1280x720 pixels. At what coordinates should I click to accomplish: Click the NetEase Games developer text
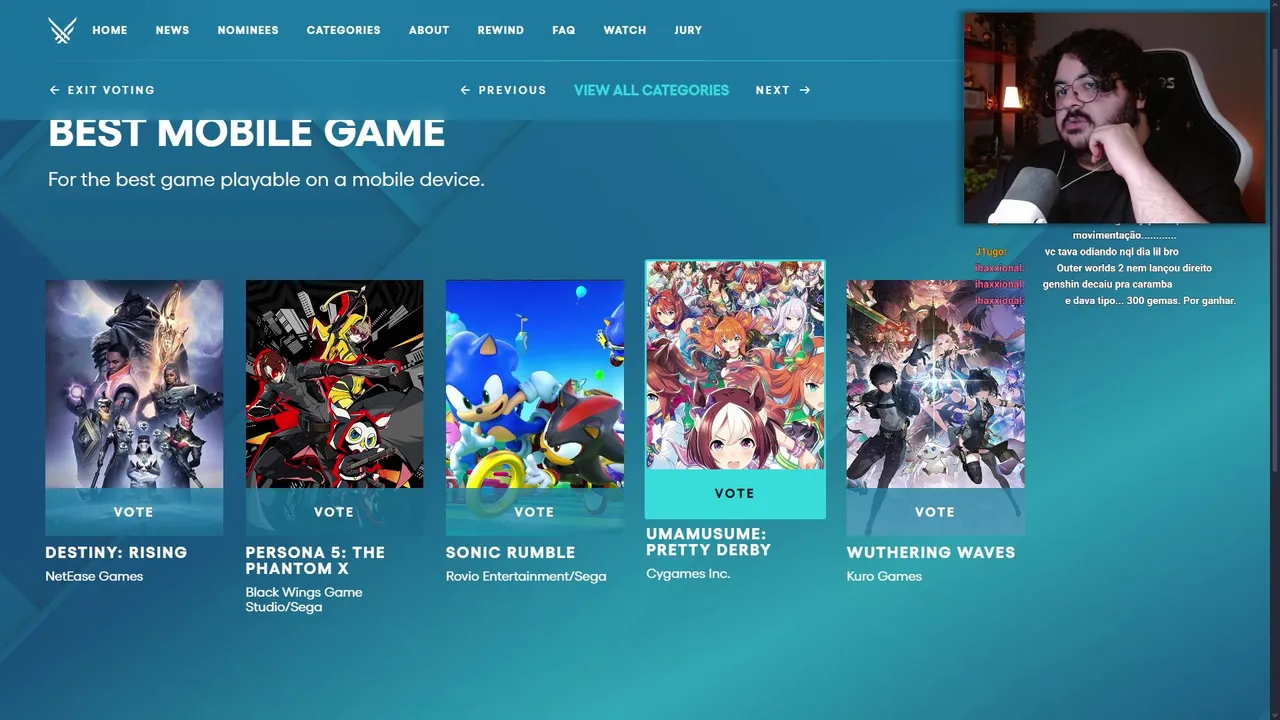click(94, 576)
